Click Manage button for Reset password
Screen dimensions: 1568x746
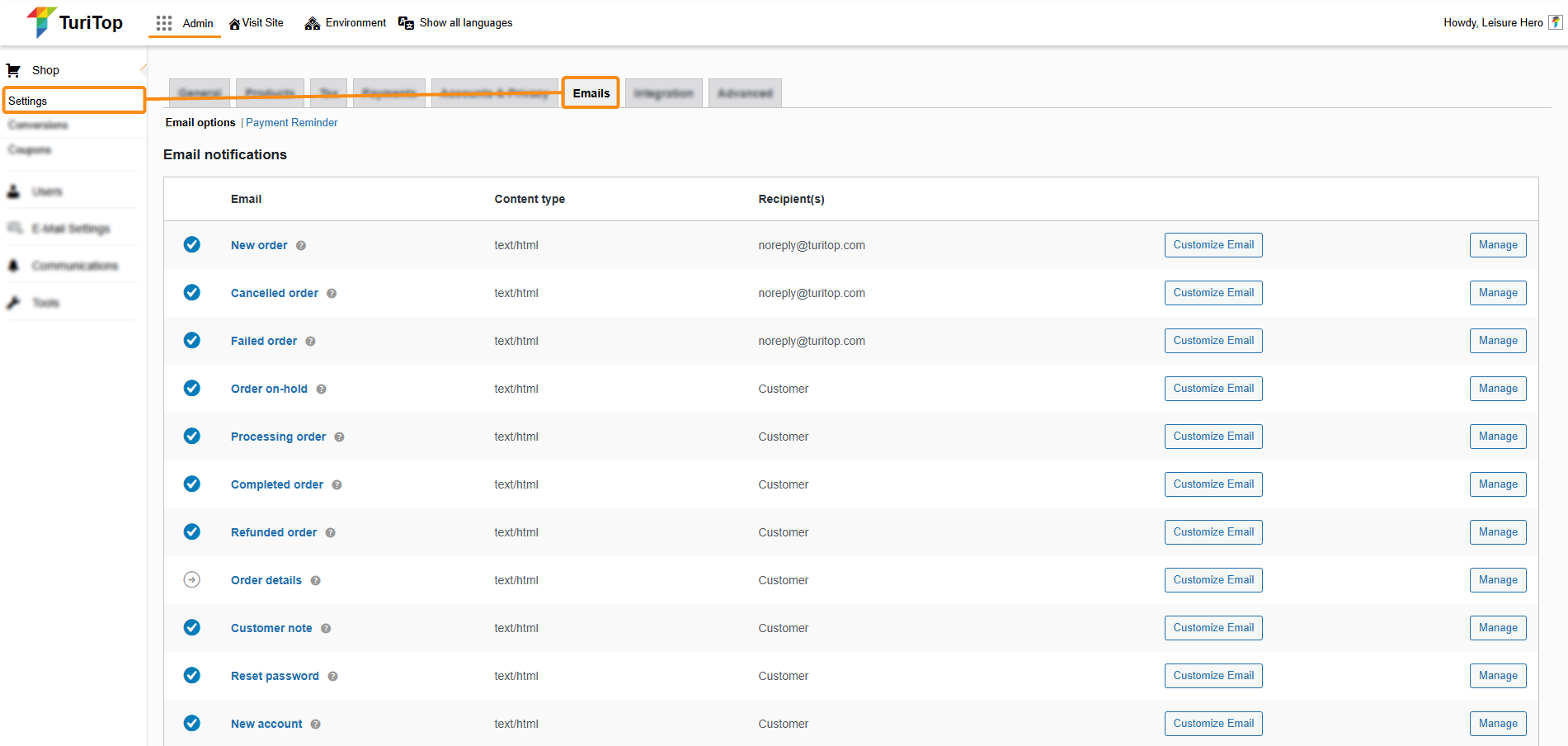(x=1497, y=676)
